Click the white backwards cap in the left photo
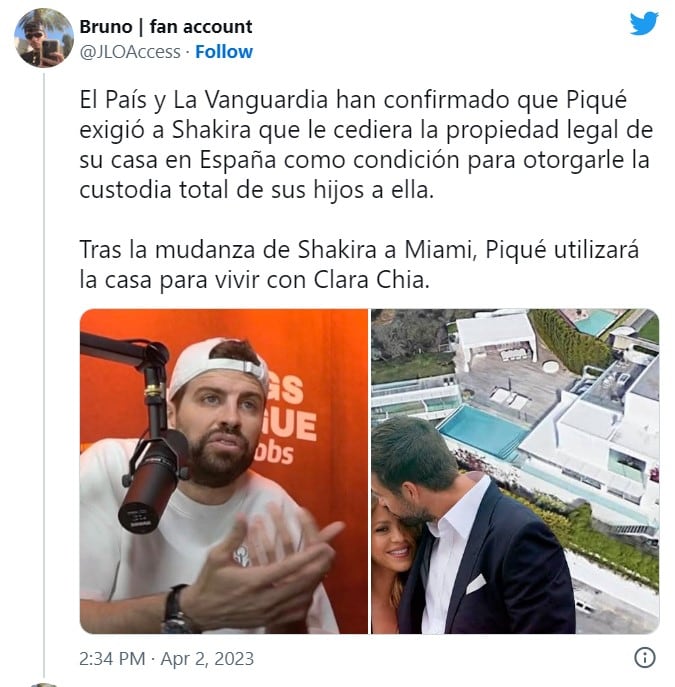The width and height of the screenshot is (675, 687). coord(218,367)
